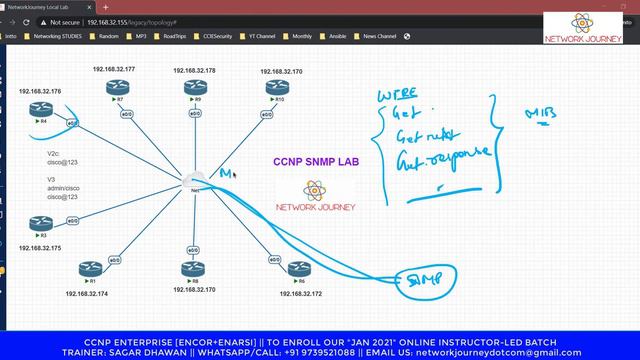Click the e0/0 interface label near R8
This screenshot has width=640, height=360.
[x=193, y=250]
